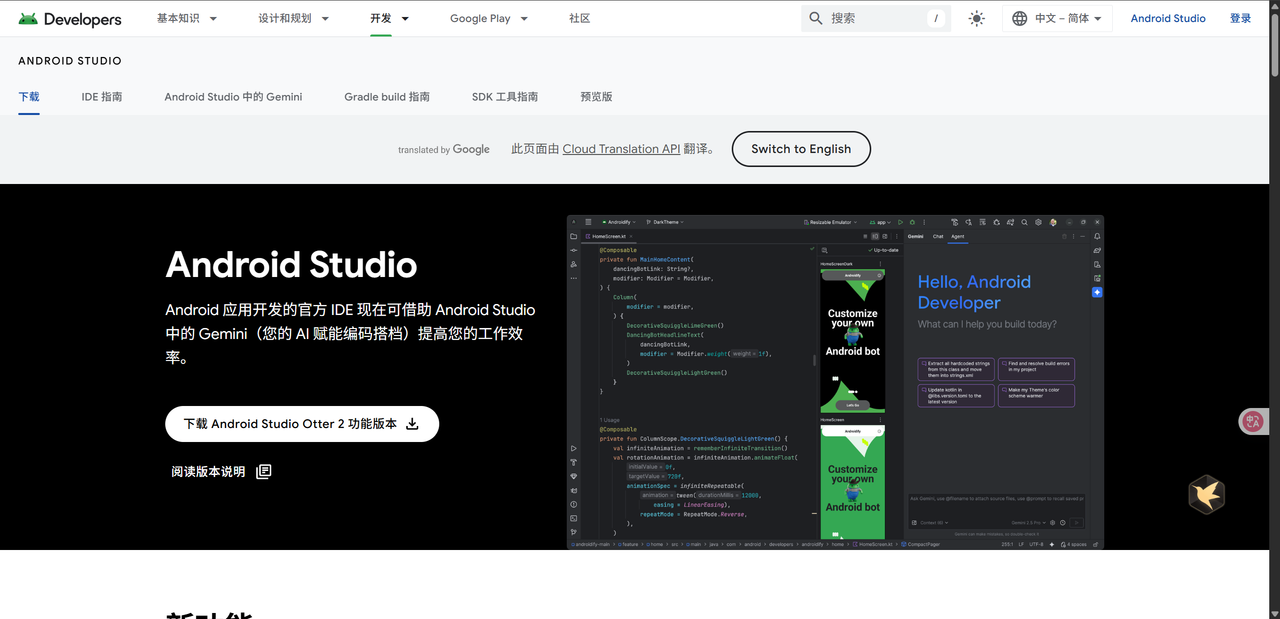This screenshot has height=619, width=1280.
Task: Click the Debug bug icon in IDE preview toolbar
Action: click(912, 222)
